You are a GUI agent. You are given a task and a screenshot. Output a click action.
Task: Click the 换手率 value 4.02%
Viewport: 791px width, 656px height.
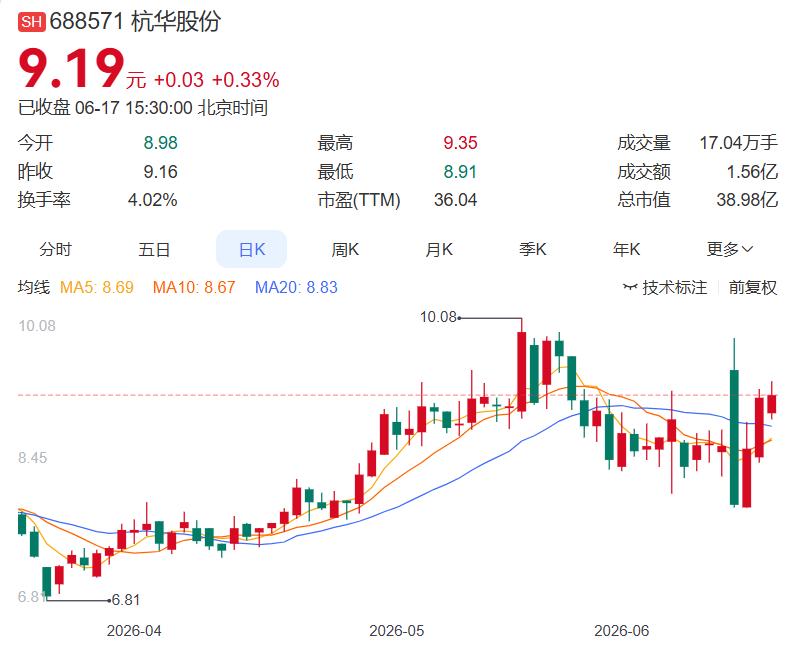[x=152, y=200]
